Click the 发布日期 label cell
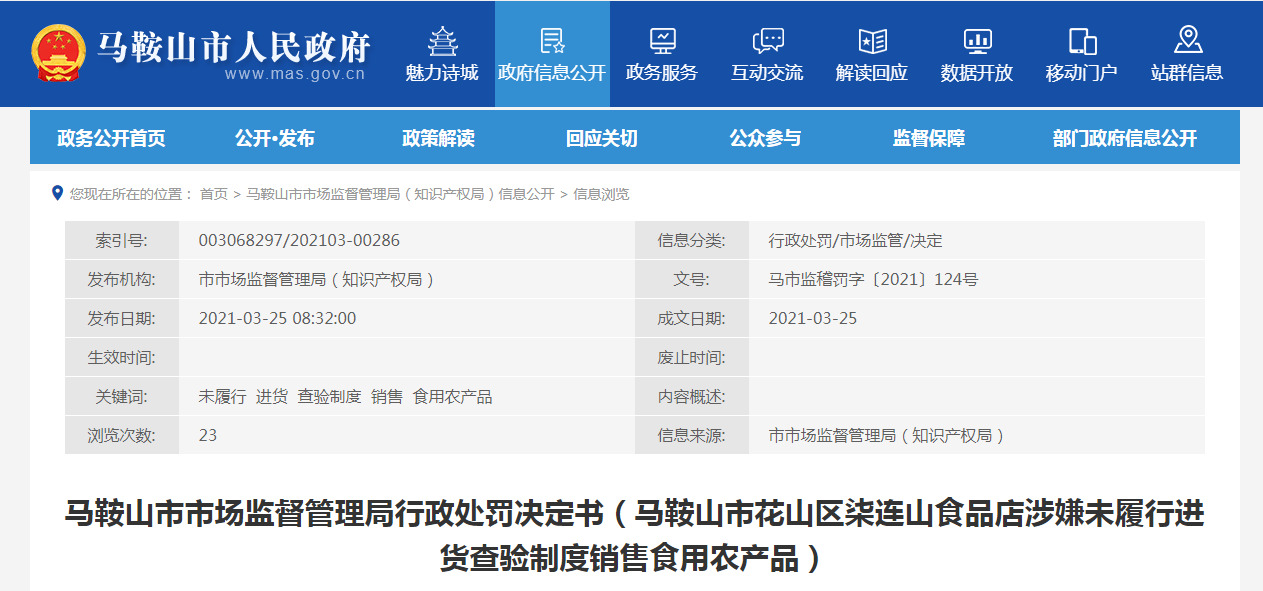 click(x=122, y=319)
